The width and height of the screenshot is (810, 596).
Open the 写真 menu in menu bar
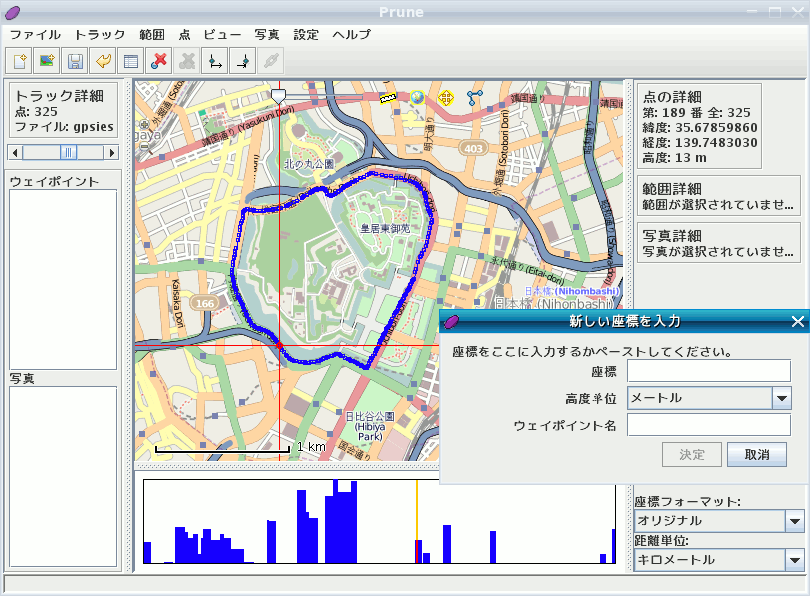(x=267, y=34)
